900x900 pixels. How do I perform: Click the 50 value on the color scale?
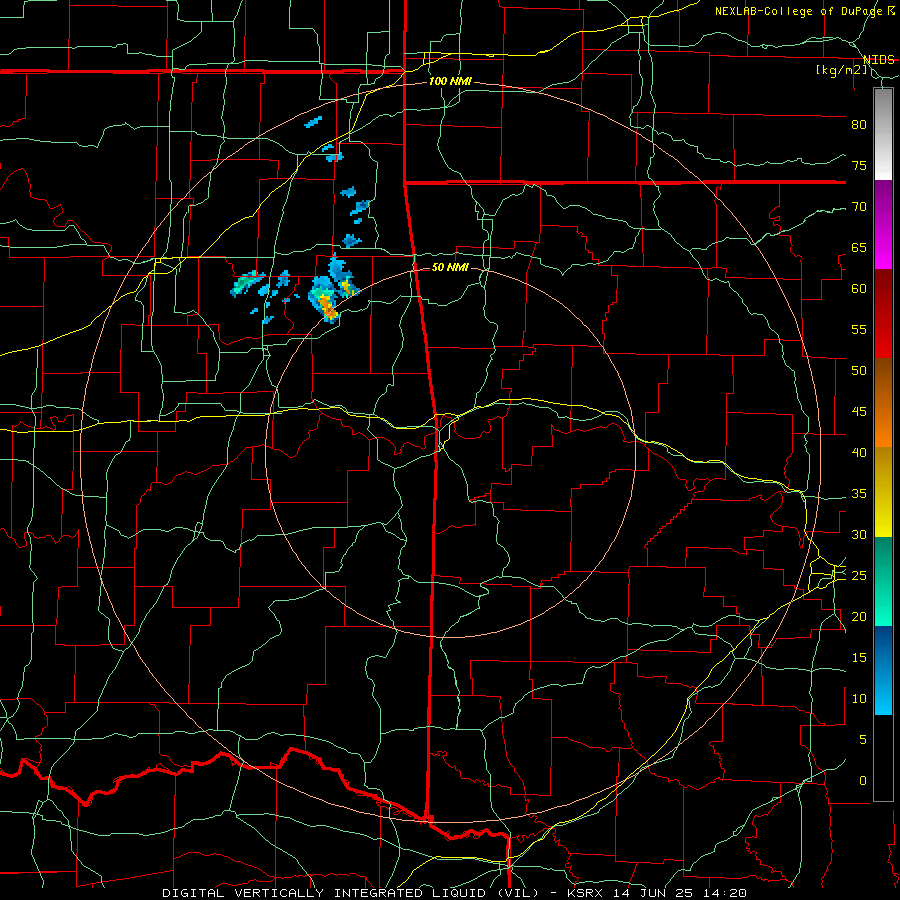pyautogui.click(x=859, y=371)
